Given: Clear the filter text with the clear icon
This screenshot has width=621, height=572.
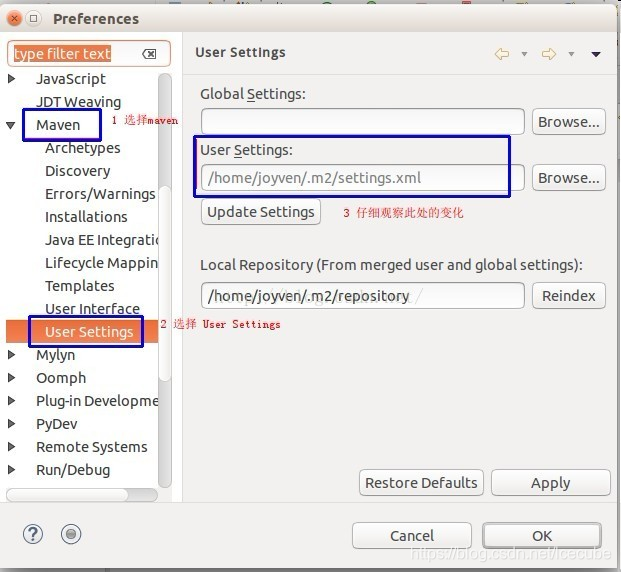Looking at the screenshot, I should point(149,54).
